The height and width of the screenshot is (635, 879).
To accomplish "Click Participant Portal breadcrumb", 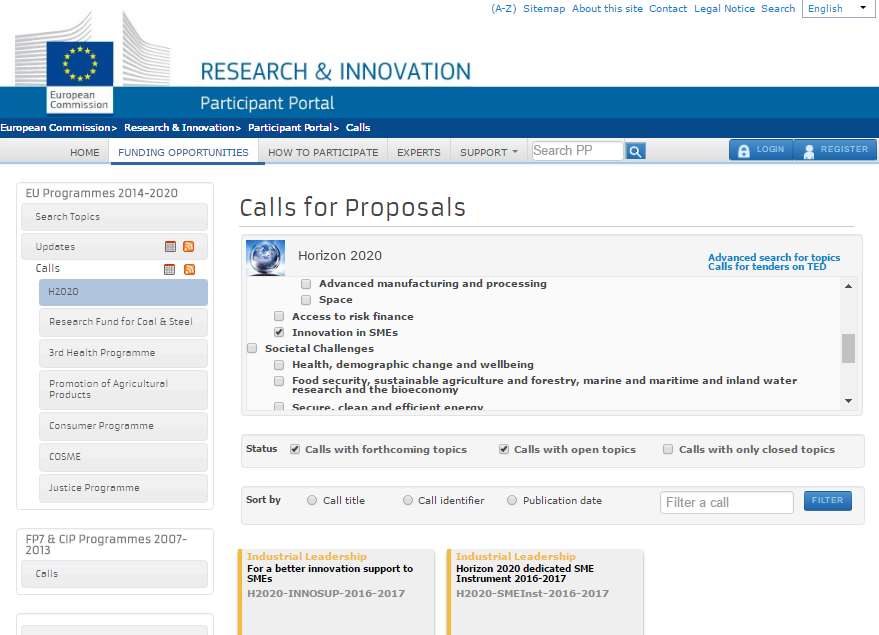I will (290, 128).
